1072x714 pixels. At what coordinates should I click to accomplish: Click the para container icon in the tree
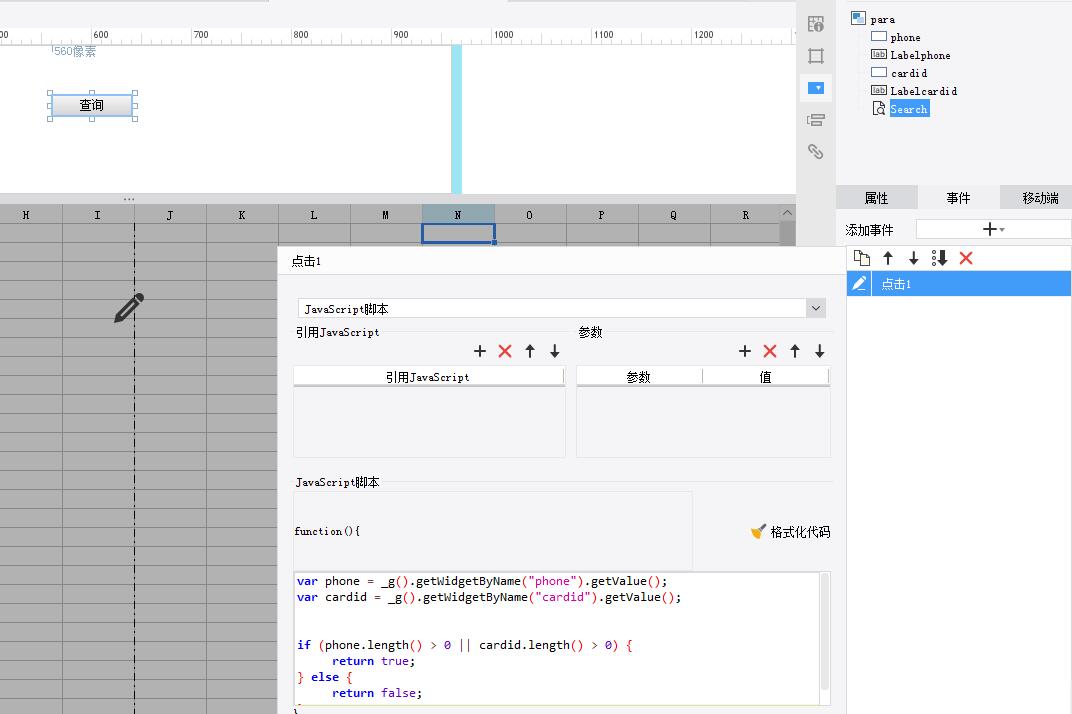pos(859,18)
